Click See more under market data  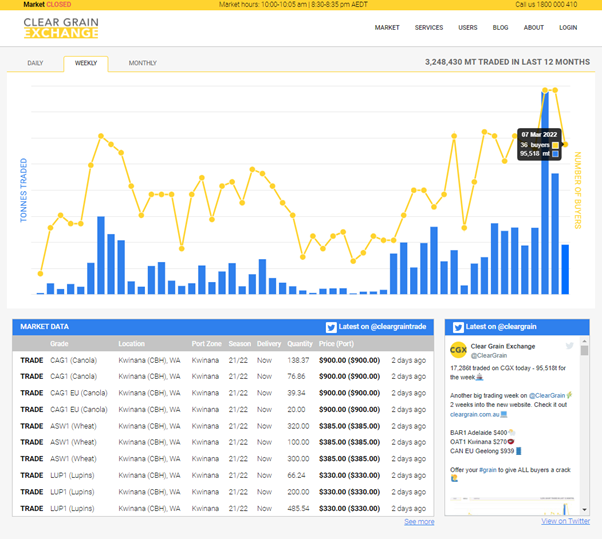pyautogui.click(x=419, y=522)
